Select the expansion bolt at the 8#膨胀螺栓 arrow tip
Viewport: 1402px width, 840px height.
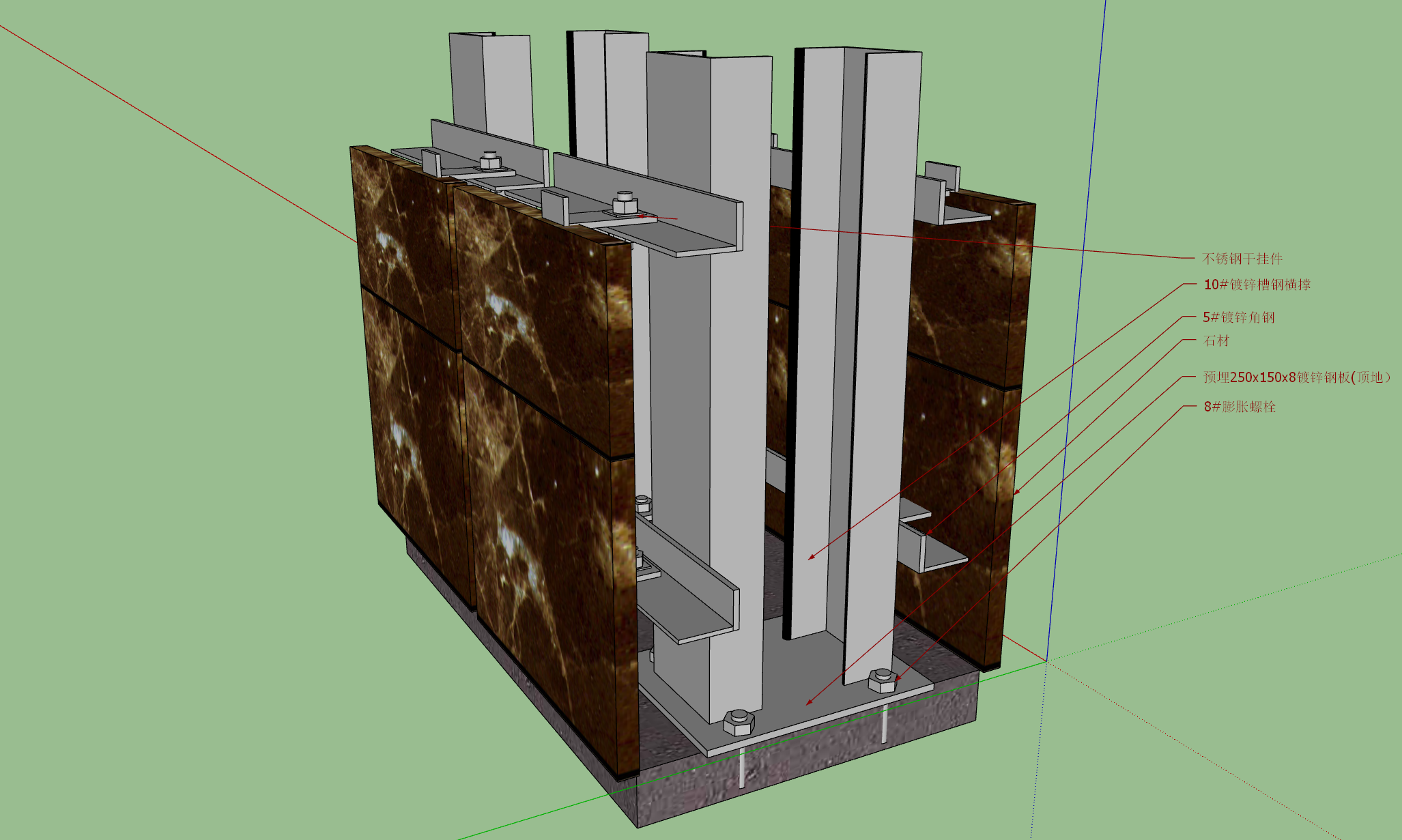pyautogui.click(x=882, y=680)
